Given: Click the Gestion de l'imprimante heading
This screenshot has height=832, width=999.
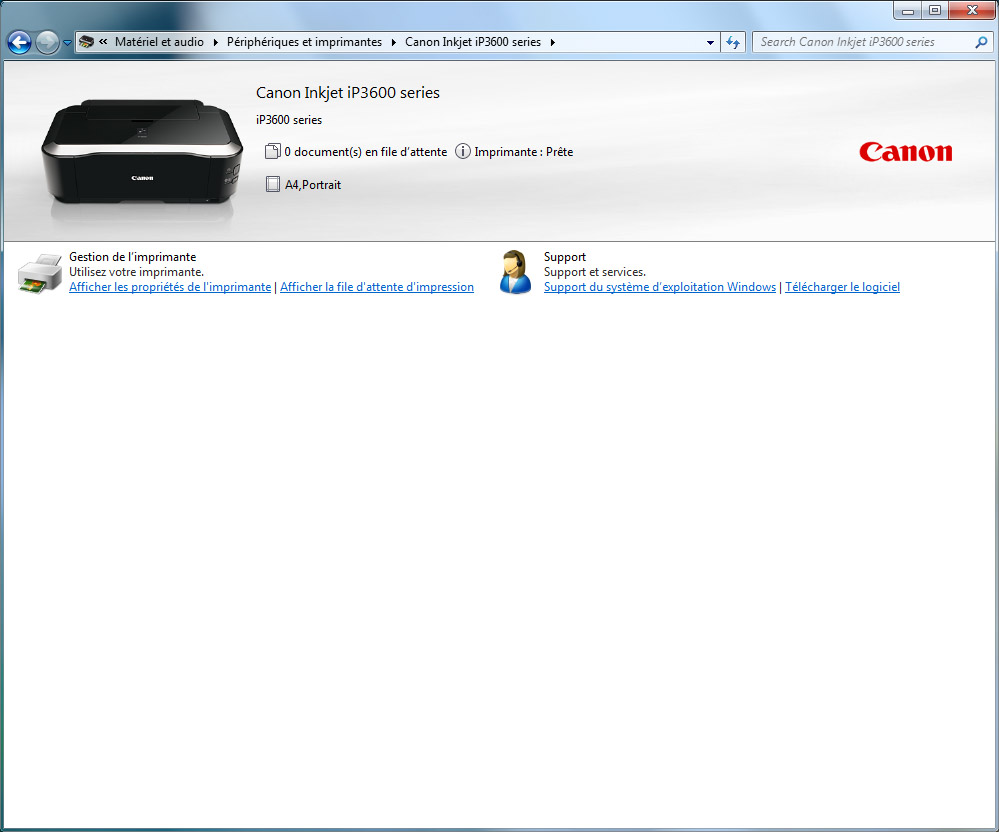Looking at the screenshot, I should (133, 257).
